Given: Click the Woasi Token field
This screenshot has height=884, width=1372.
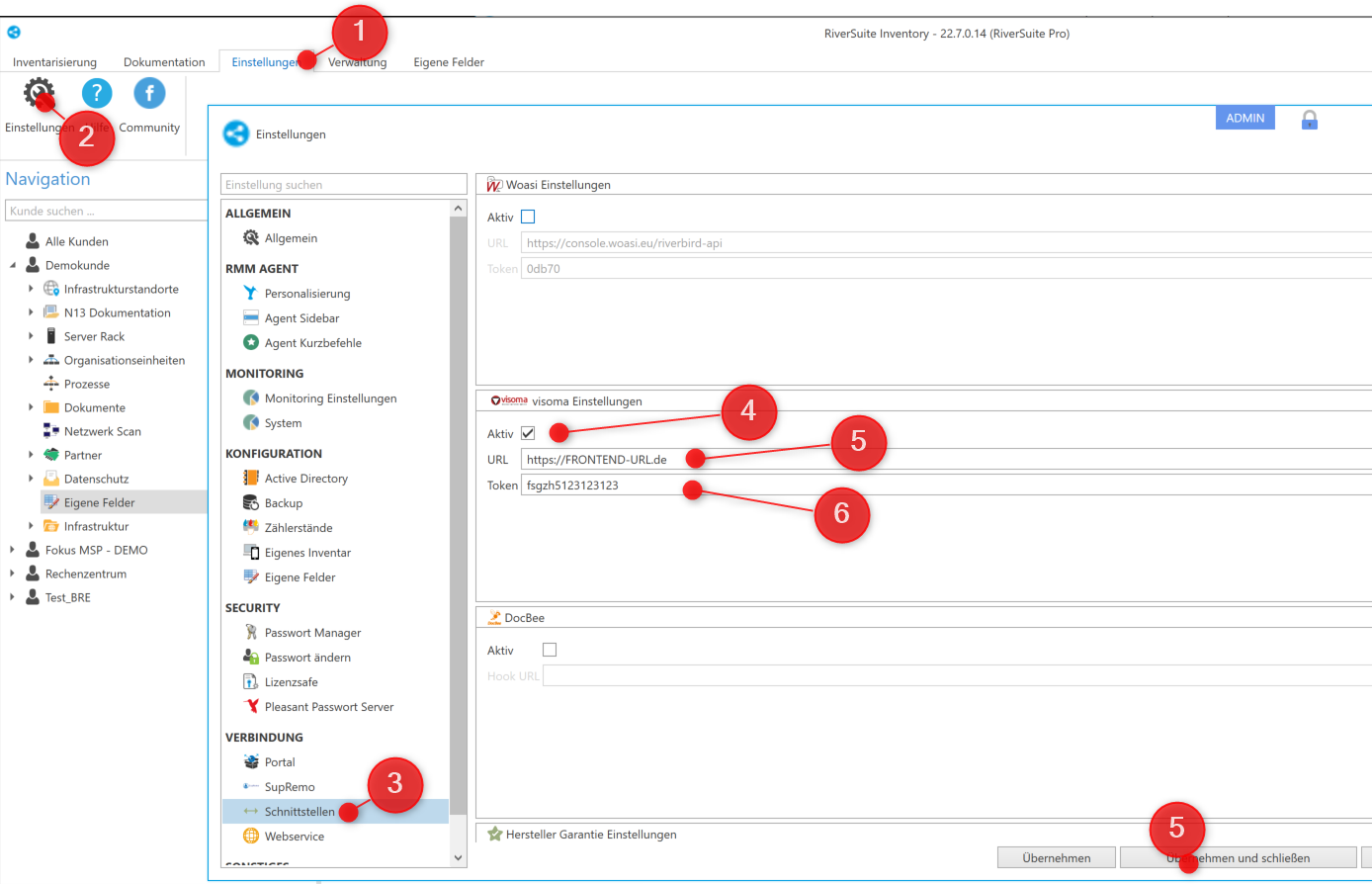Looking at the screenshot, I should pos(946,268).
